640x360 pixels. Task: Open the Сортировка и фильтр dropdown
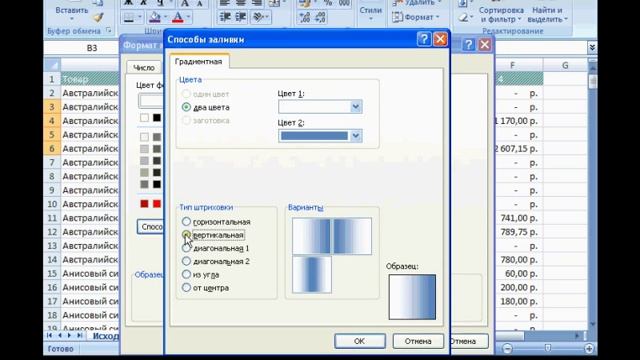click(x=501, y=14)
